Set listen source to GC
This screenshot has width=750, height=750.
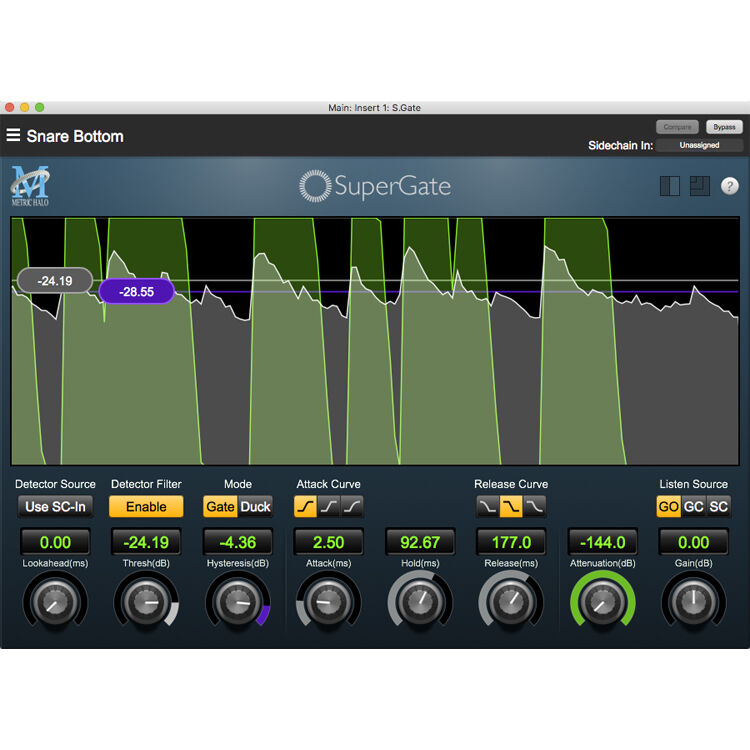694,507
